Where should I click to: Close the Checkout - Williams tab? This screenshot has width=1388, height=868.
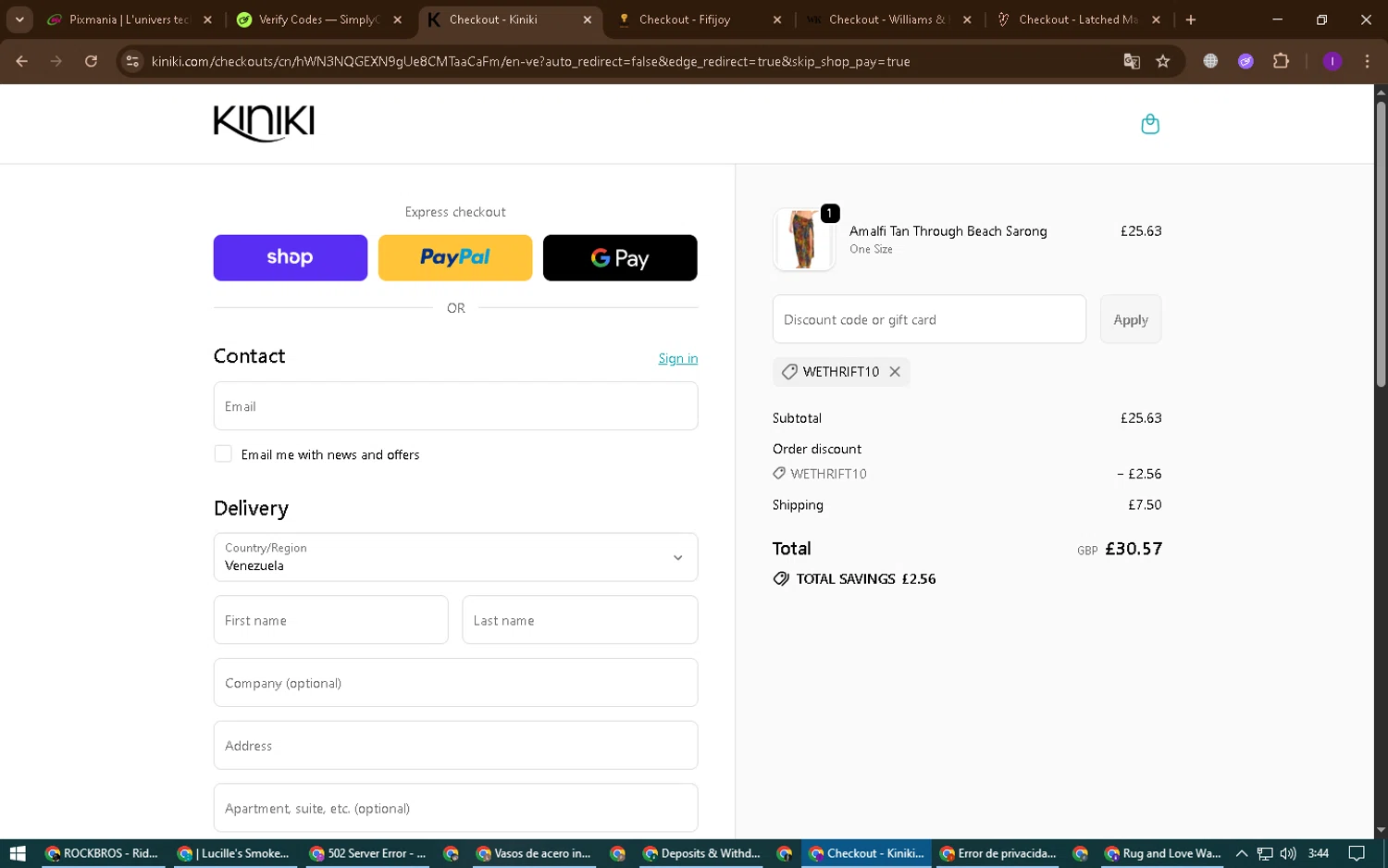[967, 19]
